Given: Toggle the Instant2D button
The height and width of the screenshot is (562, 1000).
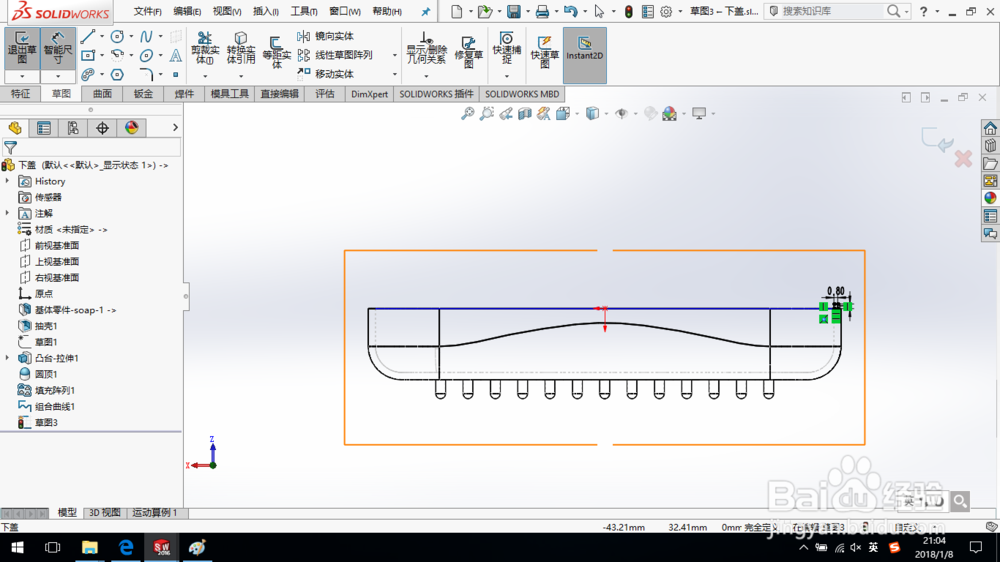Looking at the screenshot, I should (x=584, y=55).
